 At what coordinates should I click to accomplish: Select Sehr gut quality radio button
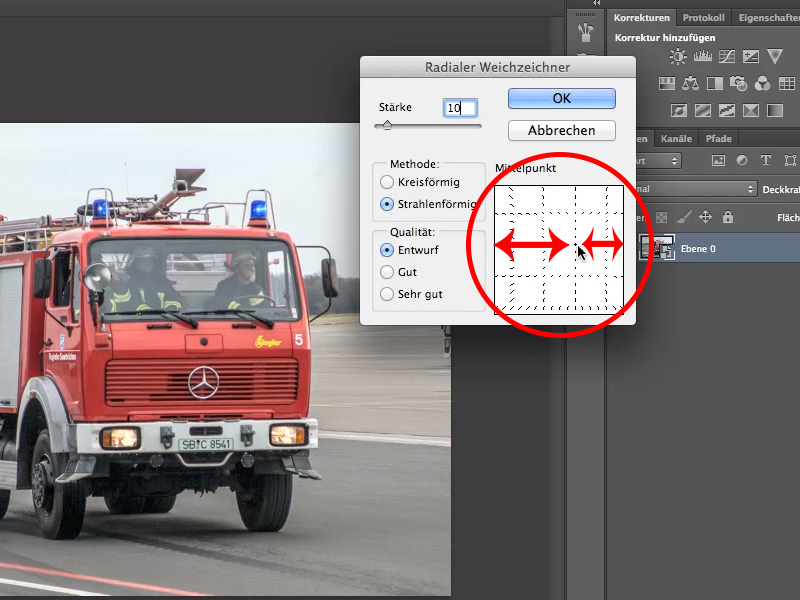pyautogui.click(x=387, y=294)
